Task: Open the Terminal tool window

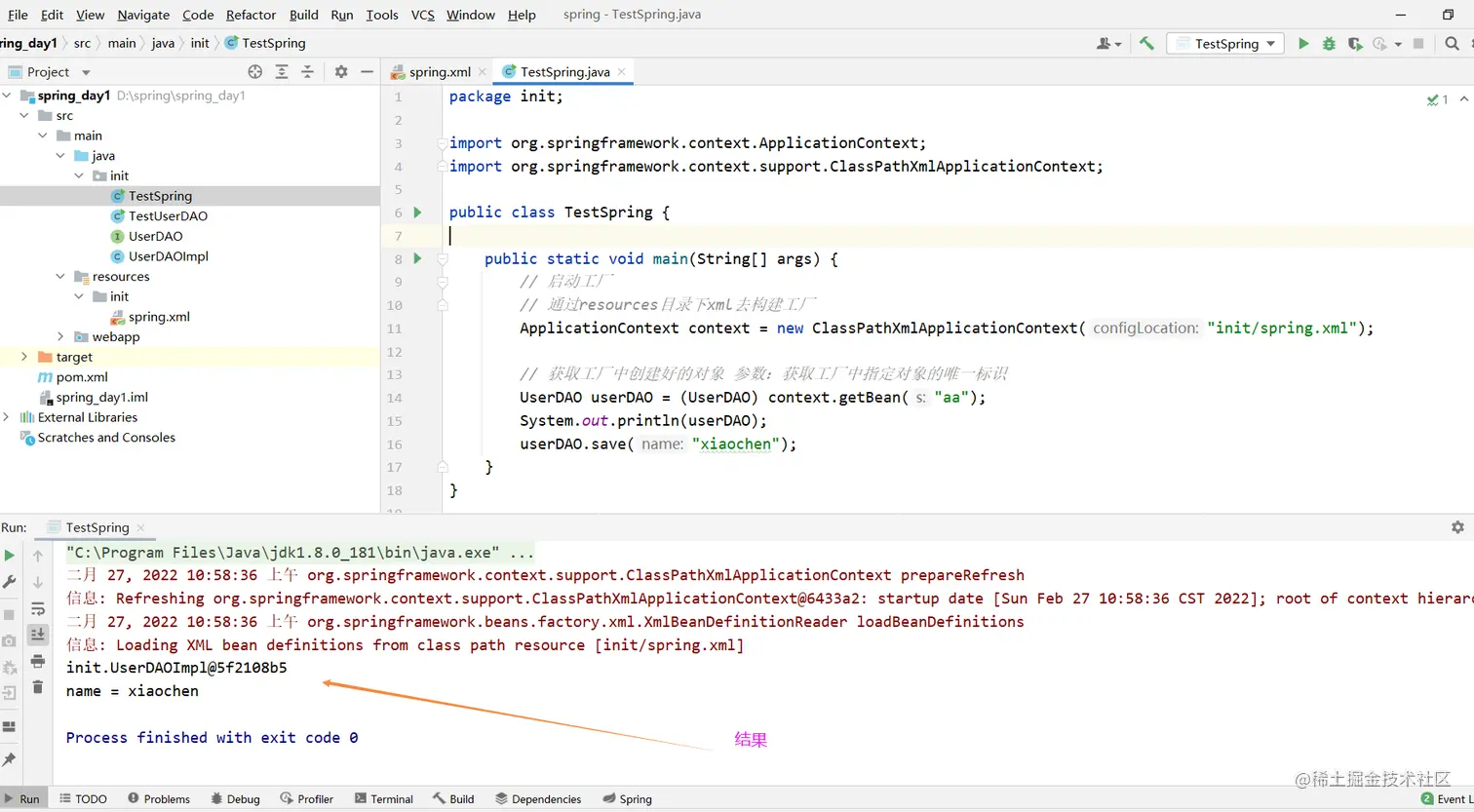Action: pyautogui.click(x=384, y=798)
